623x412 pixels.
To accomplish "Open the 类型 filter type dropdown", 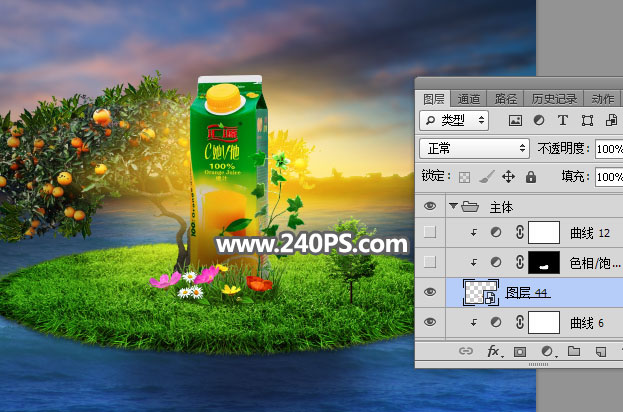I will 454,120.
